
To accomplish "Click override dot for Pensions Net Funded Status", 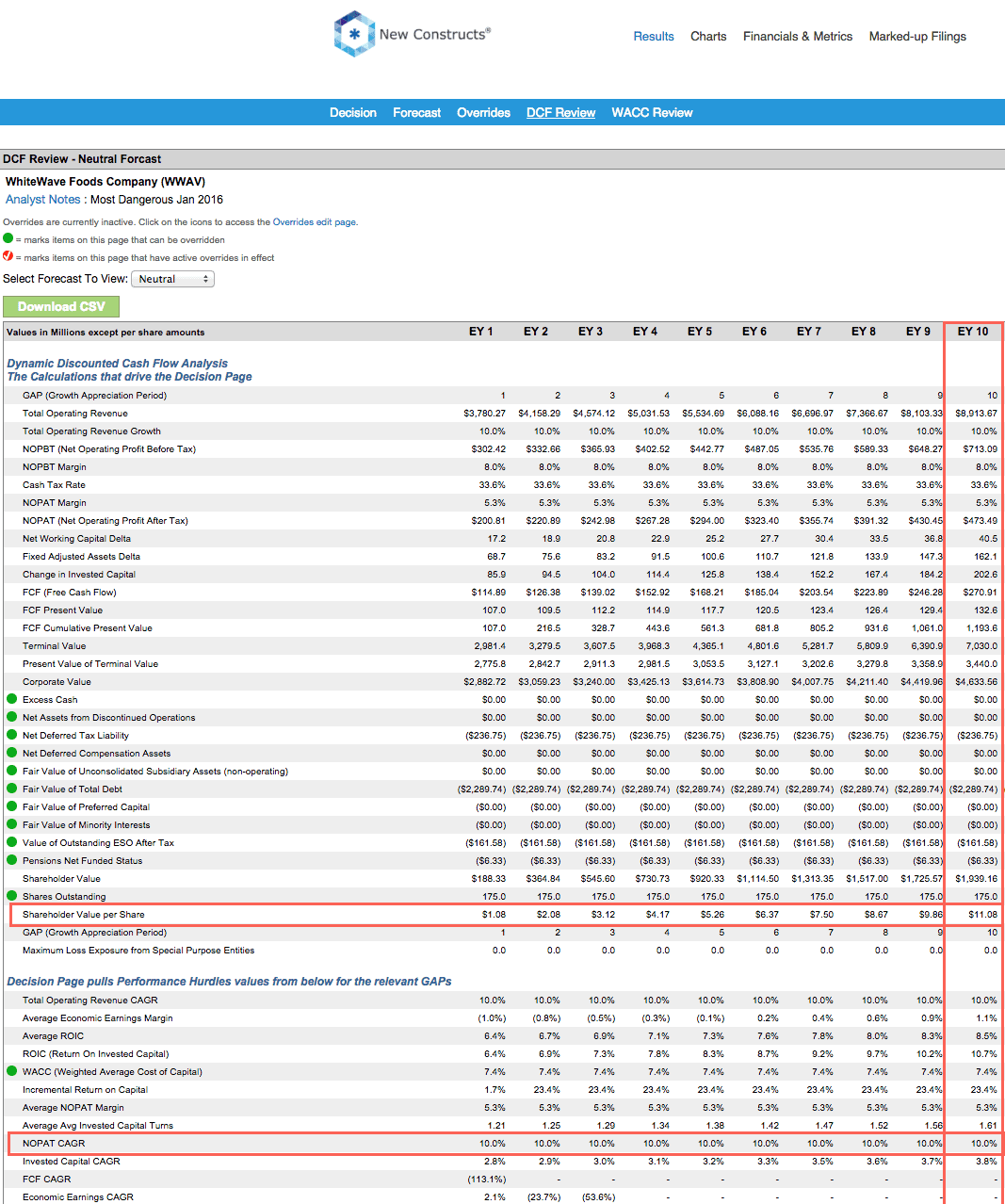I will tap(12, 860).
